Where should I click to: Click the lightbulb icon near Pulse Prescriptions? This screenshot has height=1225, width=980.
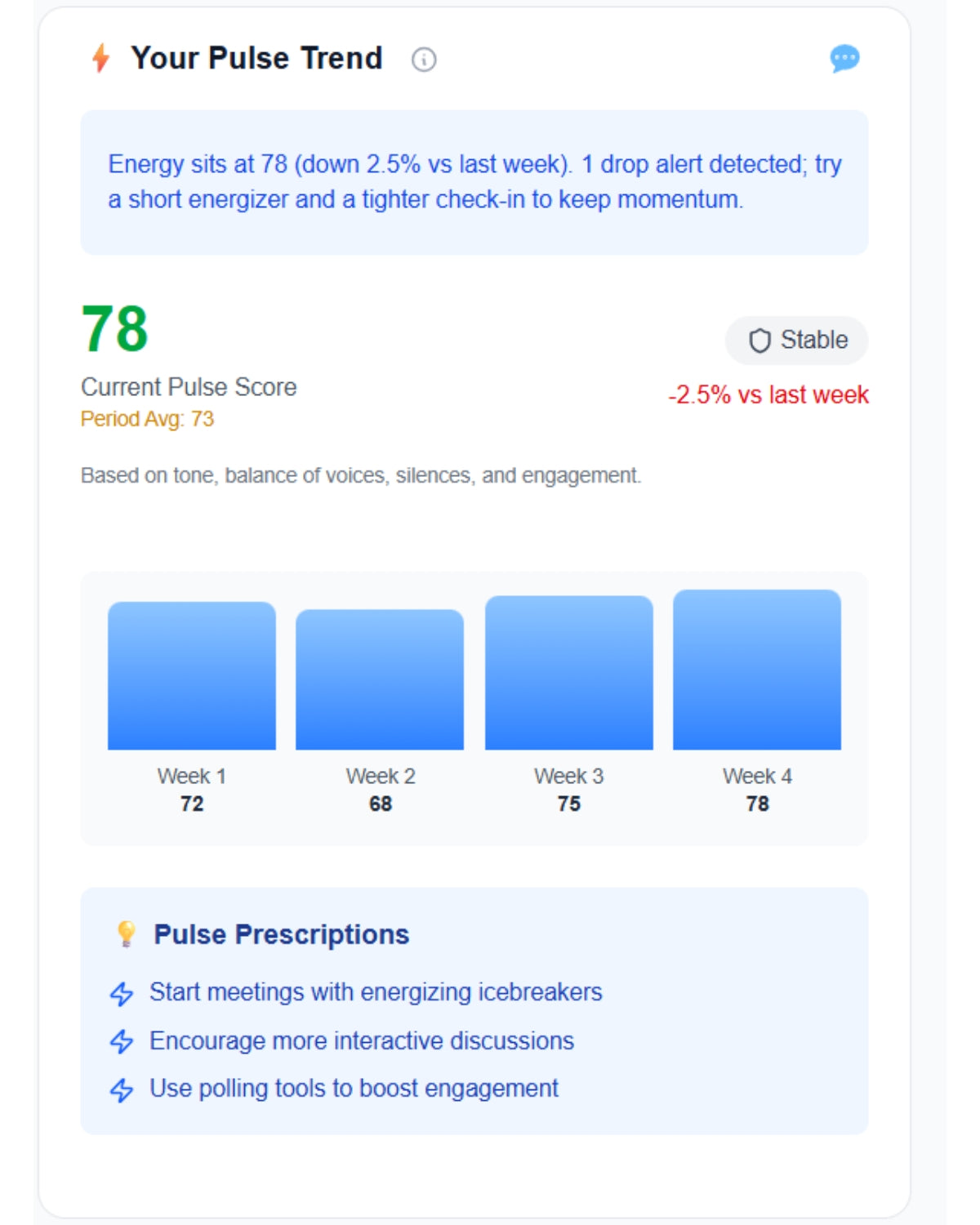point(126,933)
